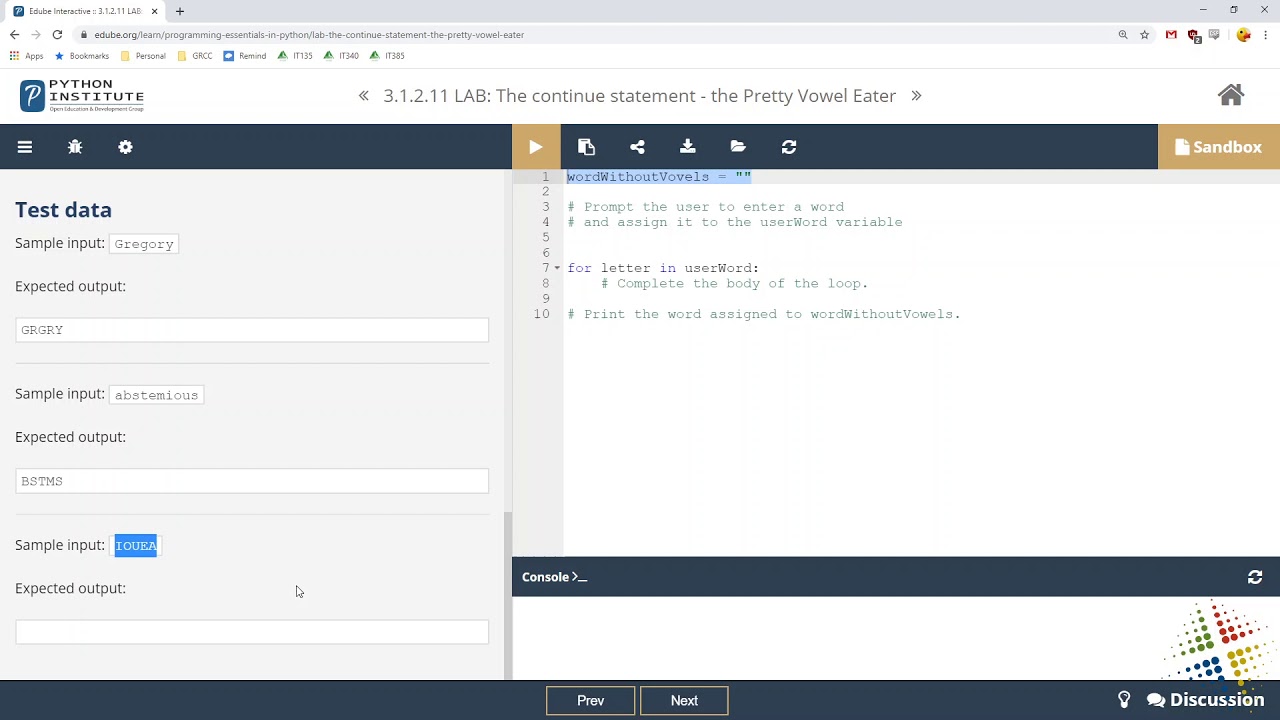Image resolution: width=1280 pixels, height=720 pixels.
Task: Click highlighted sample input IOUEA
Action: (x=136, y=546)
